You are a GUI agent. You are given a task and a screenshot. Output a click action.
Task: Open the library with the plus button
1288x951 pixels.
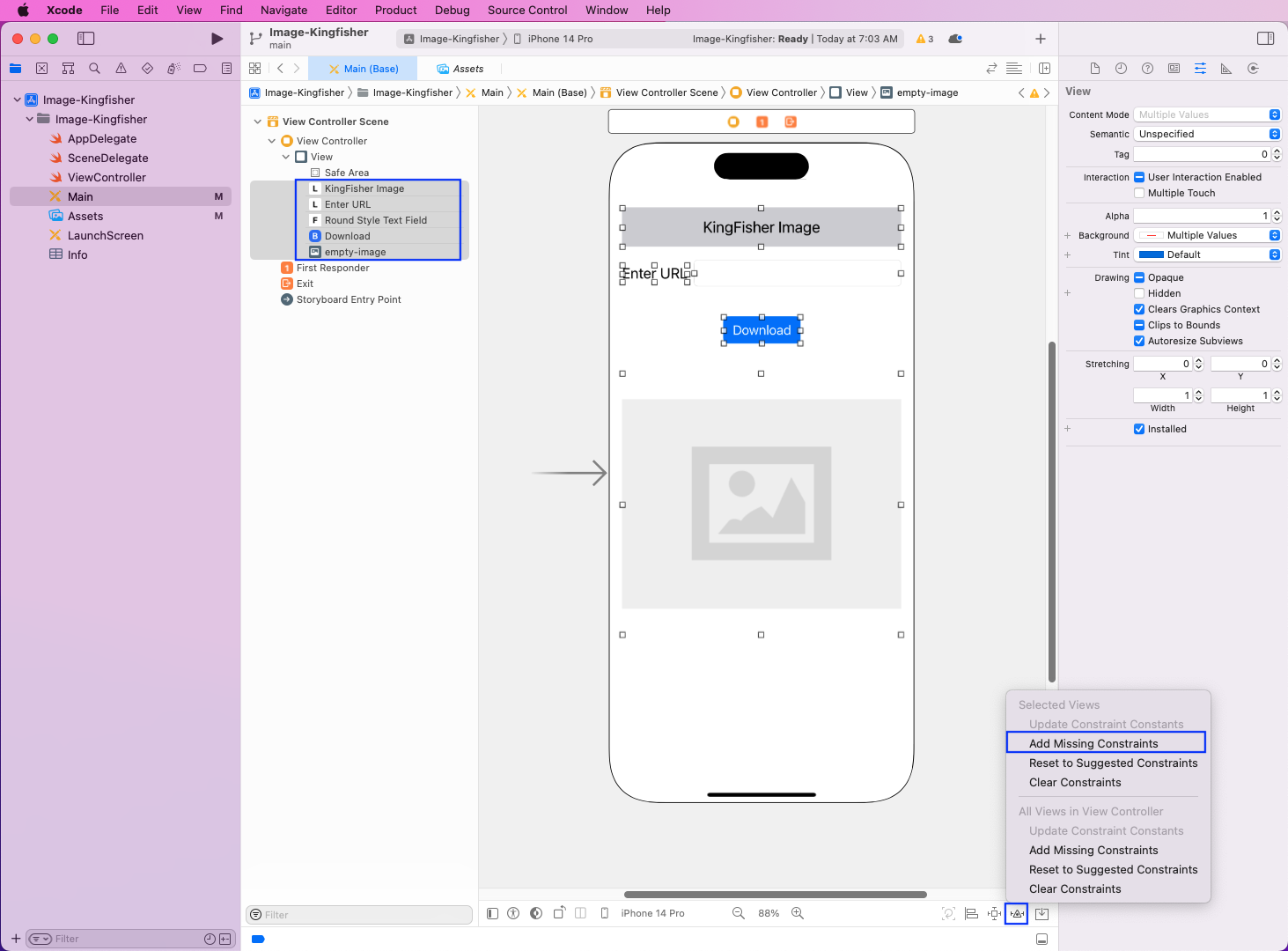click(1041, 39)
